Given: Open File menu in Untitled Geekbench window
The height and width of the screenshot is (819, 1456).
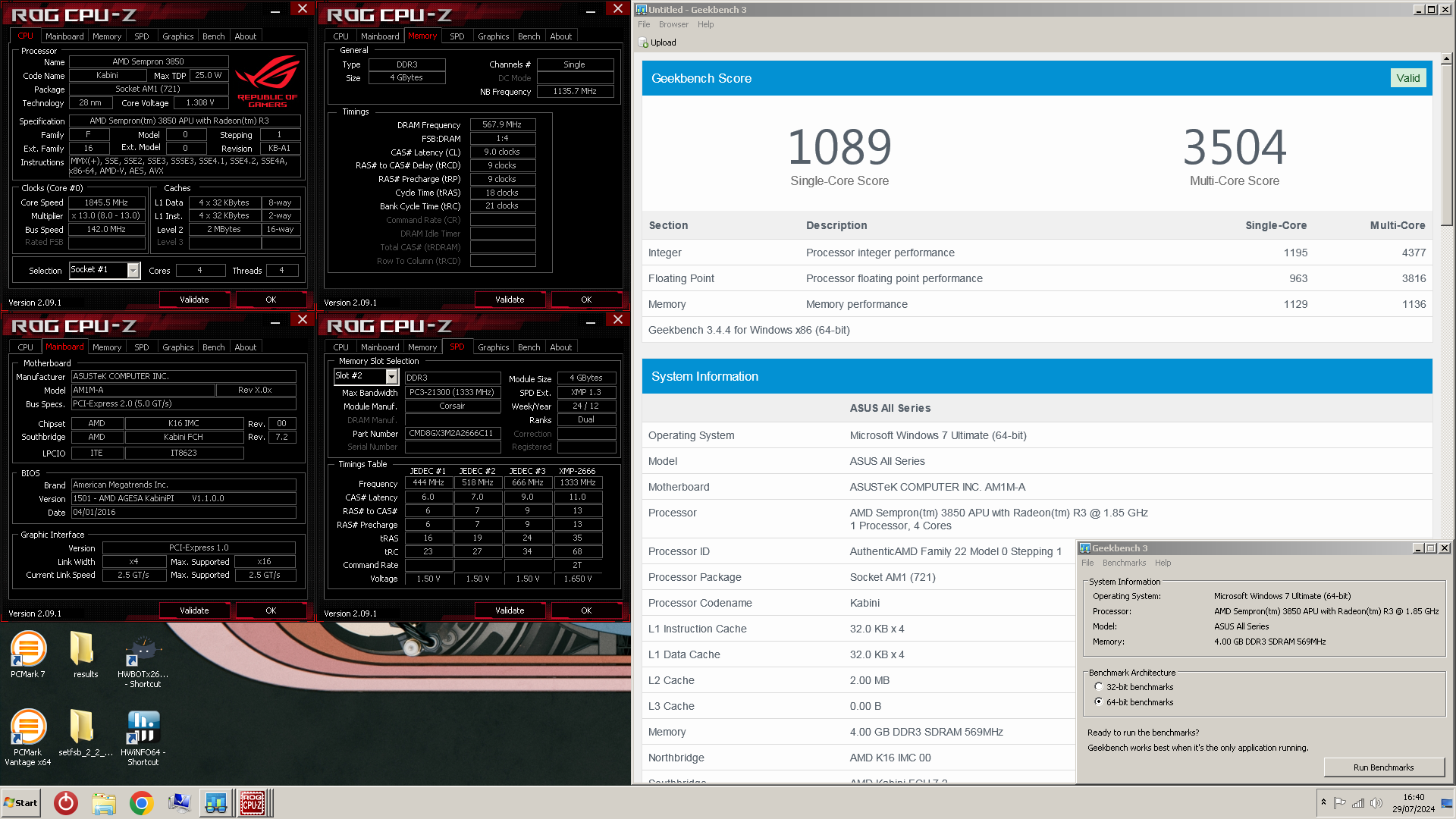Looking at the screenshot, I should coord(644,24).
